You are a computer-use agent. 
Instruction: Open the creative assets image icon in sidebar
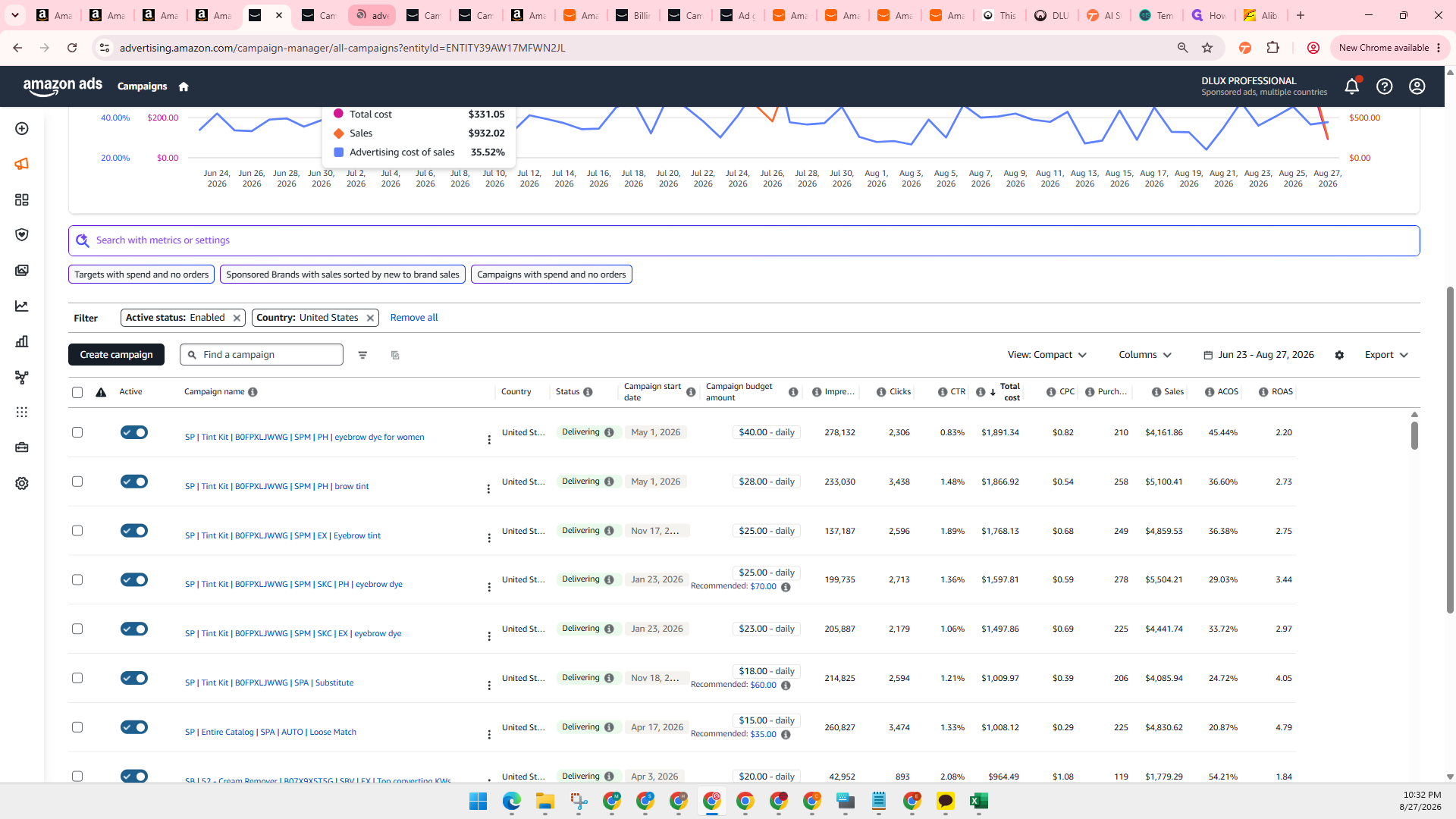tap(22, 271)
